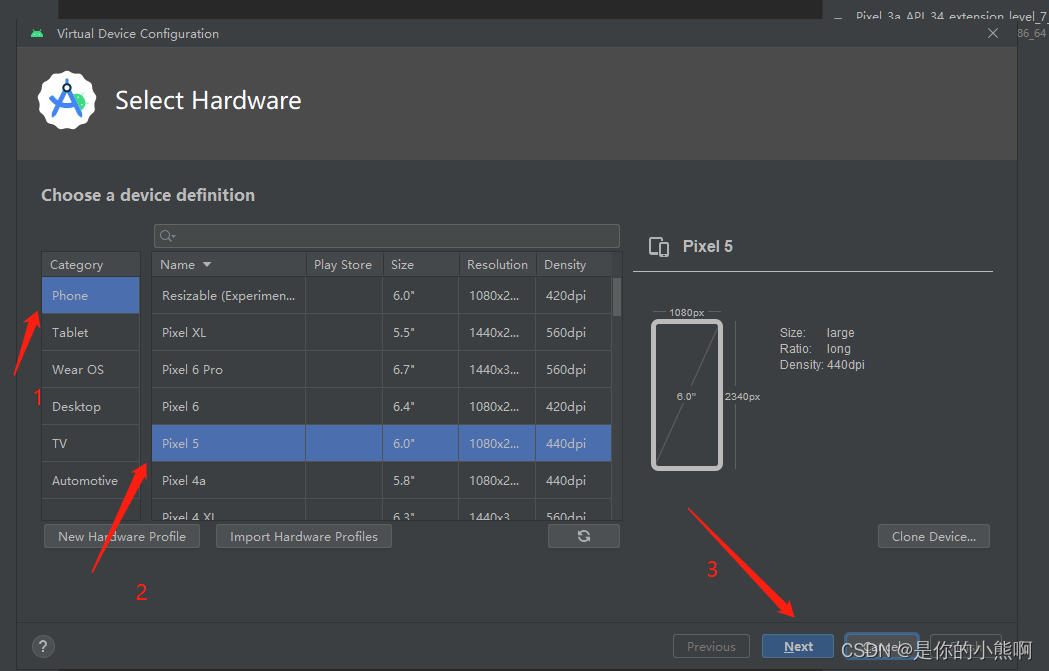1049x671 pixels.
Task: Select the TV category
Action: [x=90, y=444]
